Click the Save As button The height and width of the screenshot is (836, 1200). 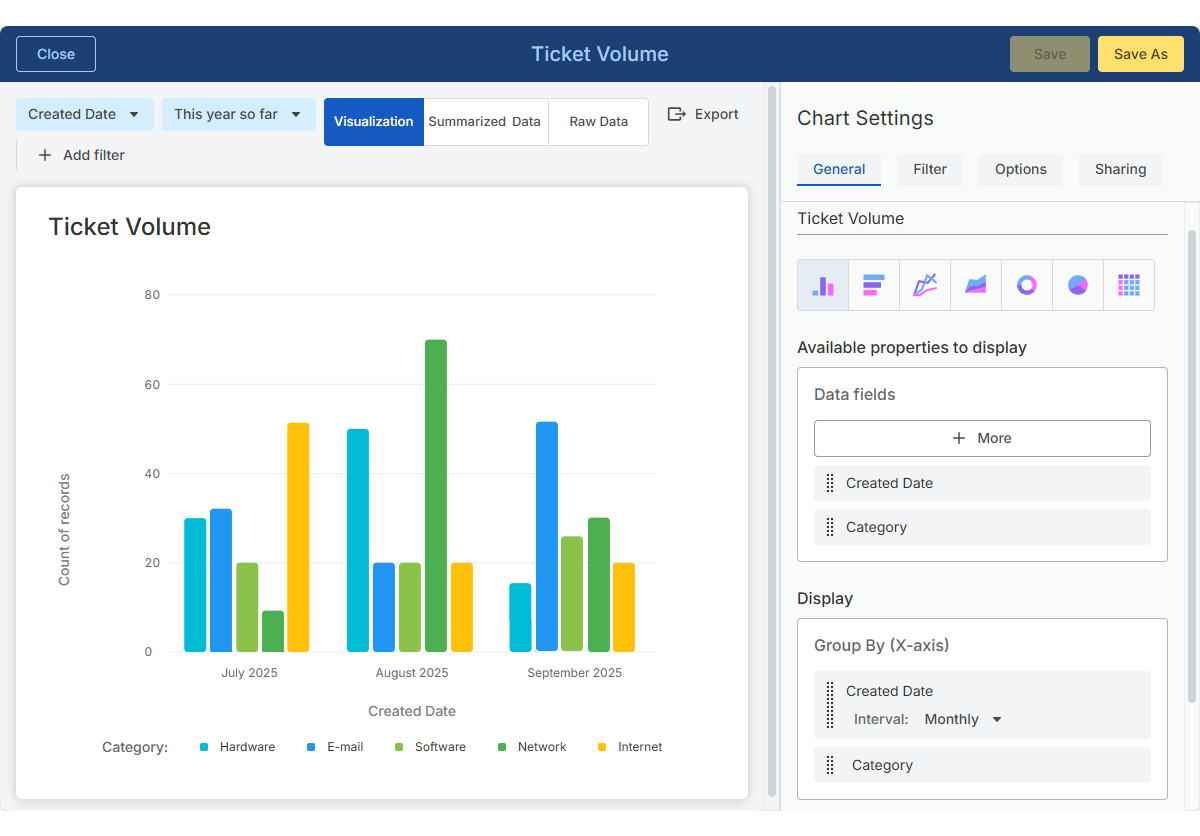coord(1140,54)
